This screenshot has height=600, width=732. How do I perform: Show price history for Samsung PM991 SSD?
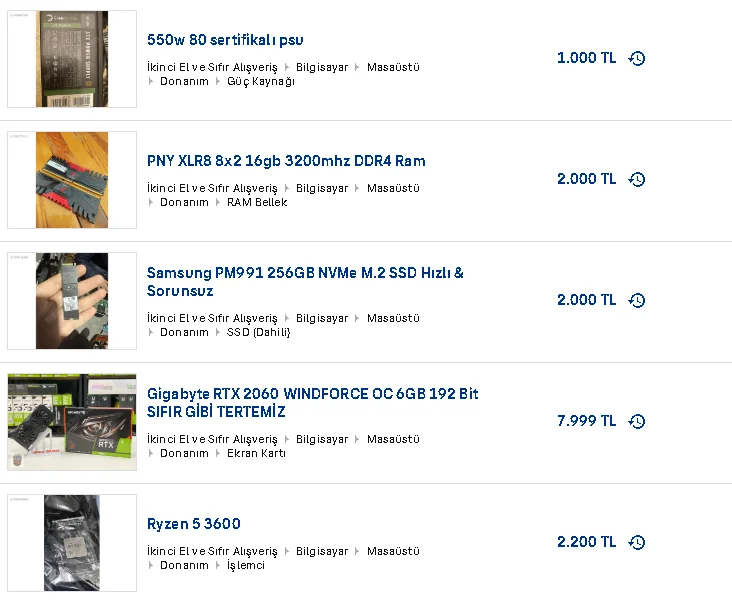[637, 300]
